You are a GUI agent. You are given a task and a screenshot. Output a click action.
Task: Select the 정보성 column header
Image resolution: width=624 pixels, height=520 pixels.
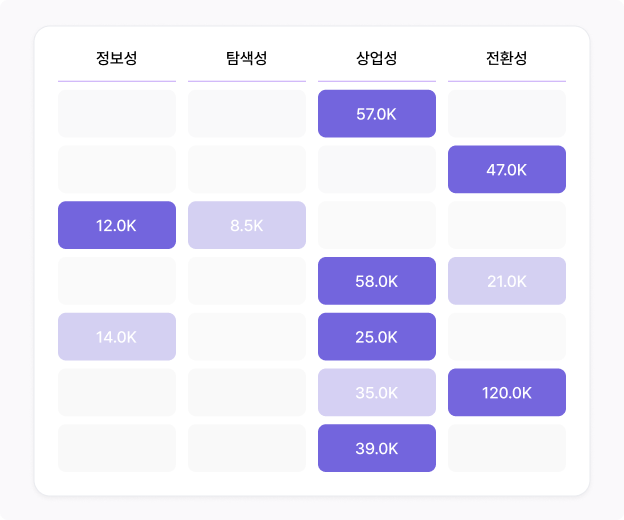coord(117,58)
